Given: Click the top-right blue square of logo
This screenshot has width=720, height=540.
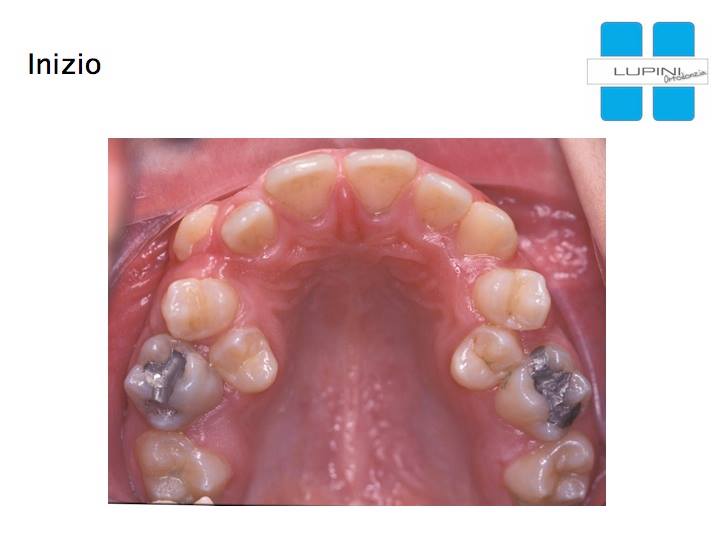Looking at the screenshot, I should tap(674, 40).
